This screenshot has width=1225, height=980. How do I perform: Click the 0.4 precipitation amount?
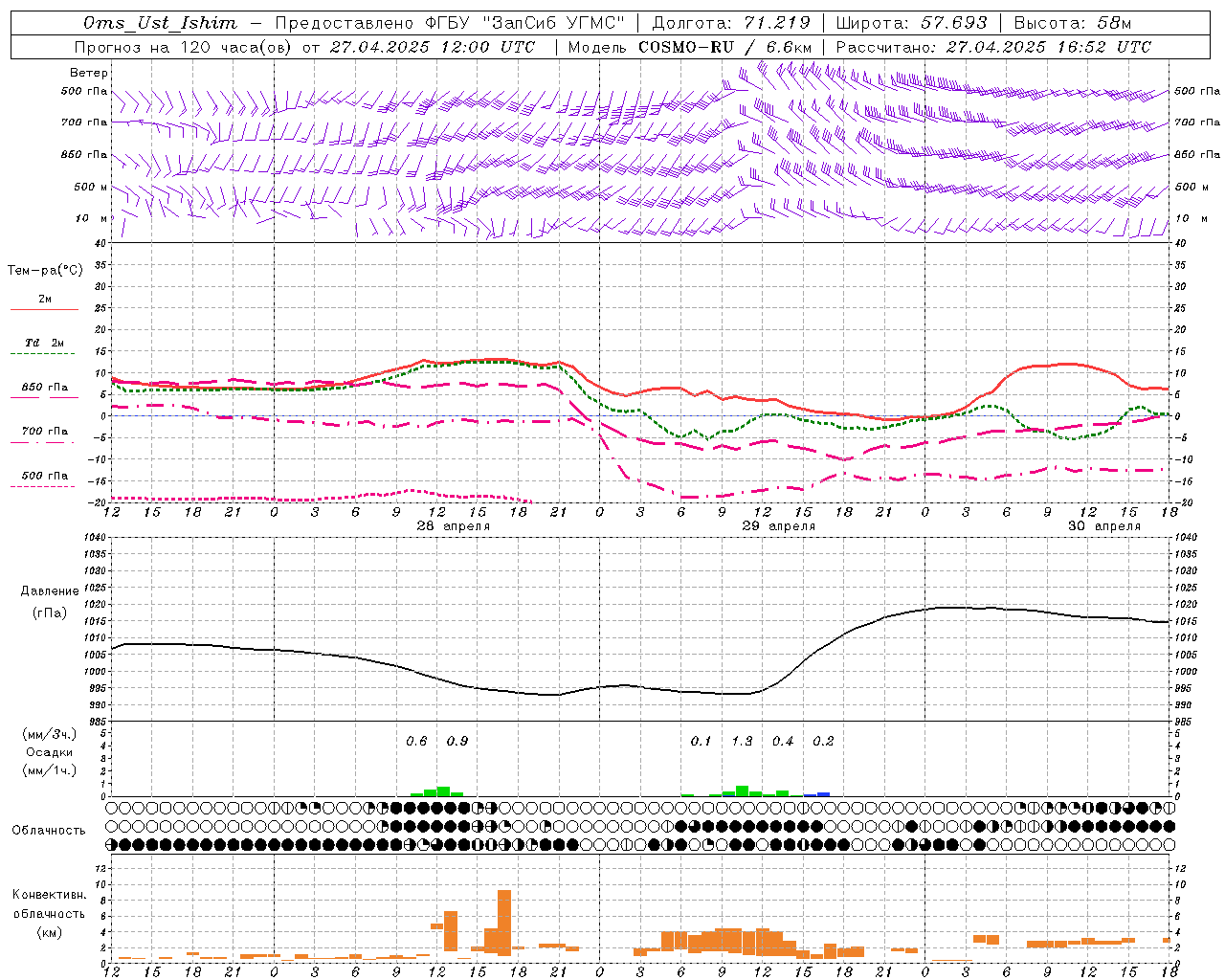point(783,741)
